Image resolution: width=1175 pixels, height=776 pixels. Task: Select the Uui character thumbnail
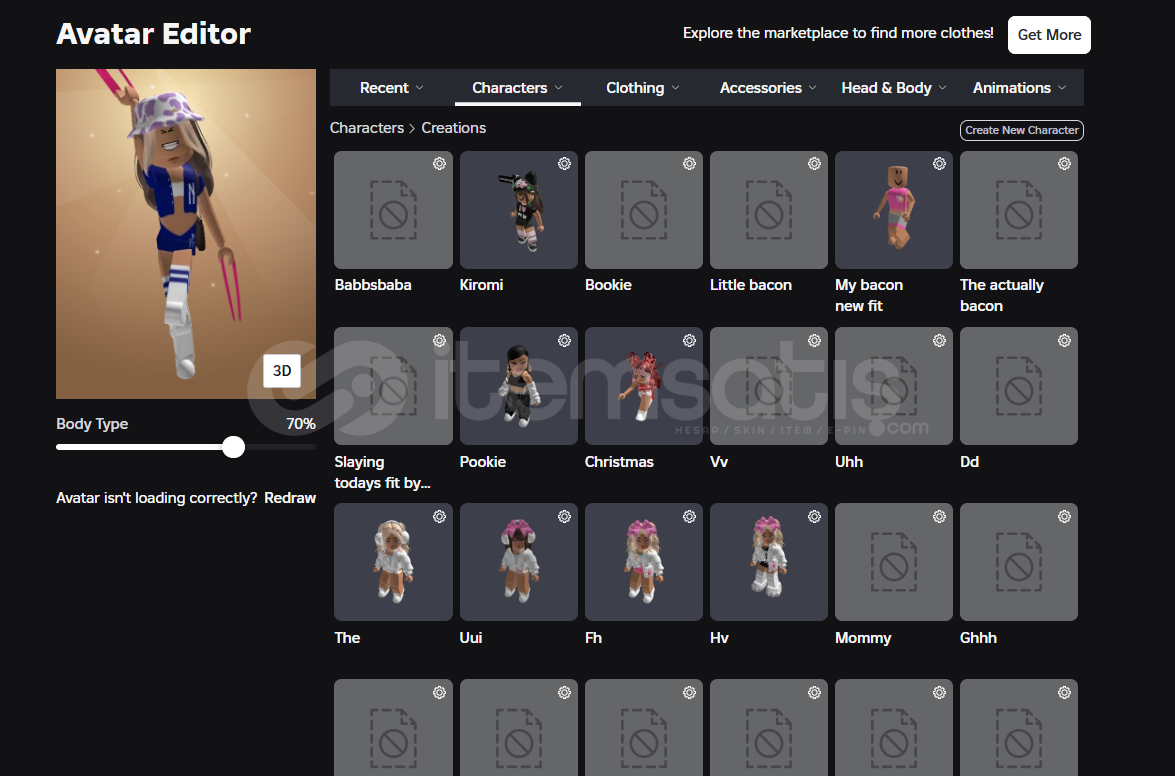coord(519,562)
